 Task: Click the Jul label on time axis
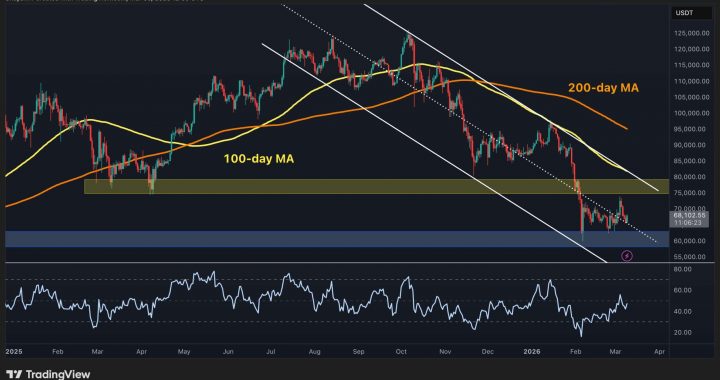pos(270,352)
